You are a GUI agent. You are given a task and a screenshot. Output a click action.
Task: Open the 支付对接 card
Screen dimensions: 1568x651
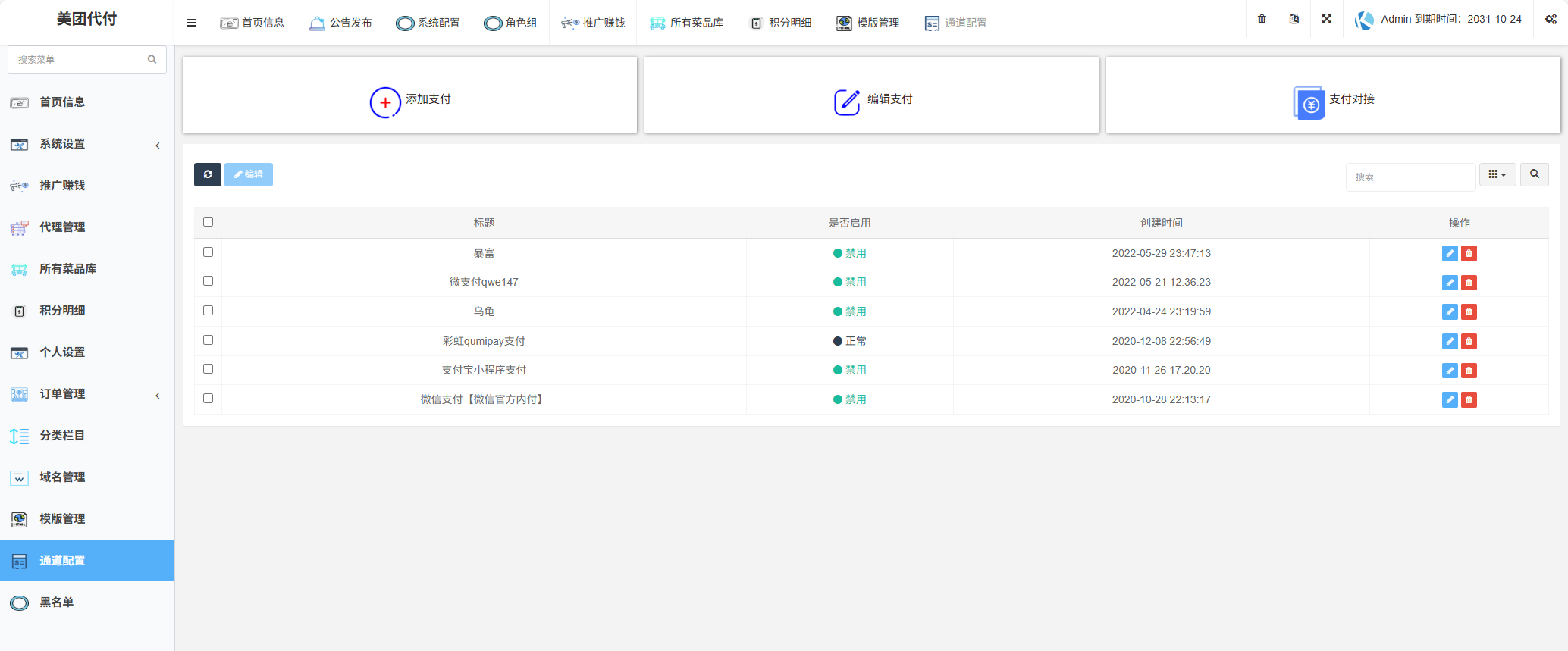(1333, 99)
